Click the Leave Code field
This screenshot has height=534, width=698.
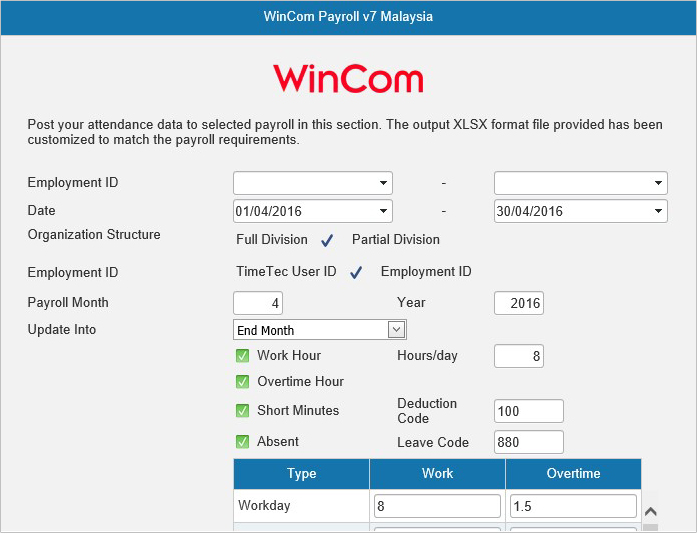[x=529, y=442]
